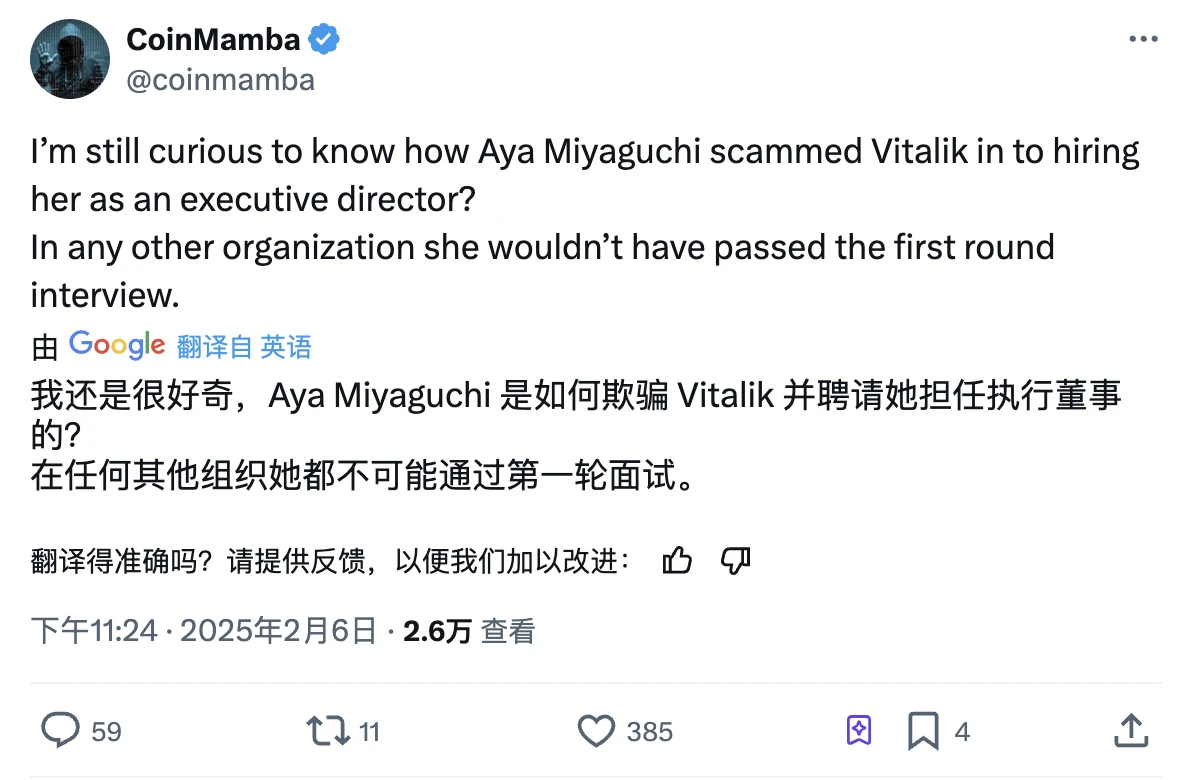The height and width of the screenshot is (780, 1192).
Task: Click the reply speech bubble icon
Action: 60,731
